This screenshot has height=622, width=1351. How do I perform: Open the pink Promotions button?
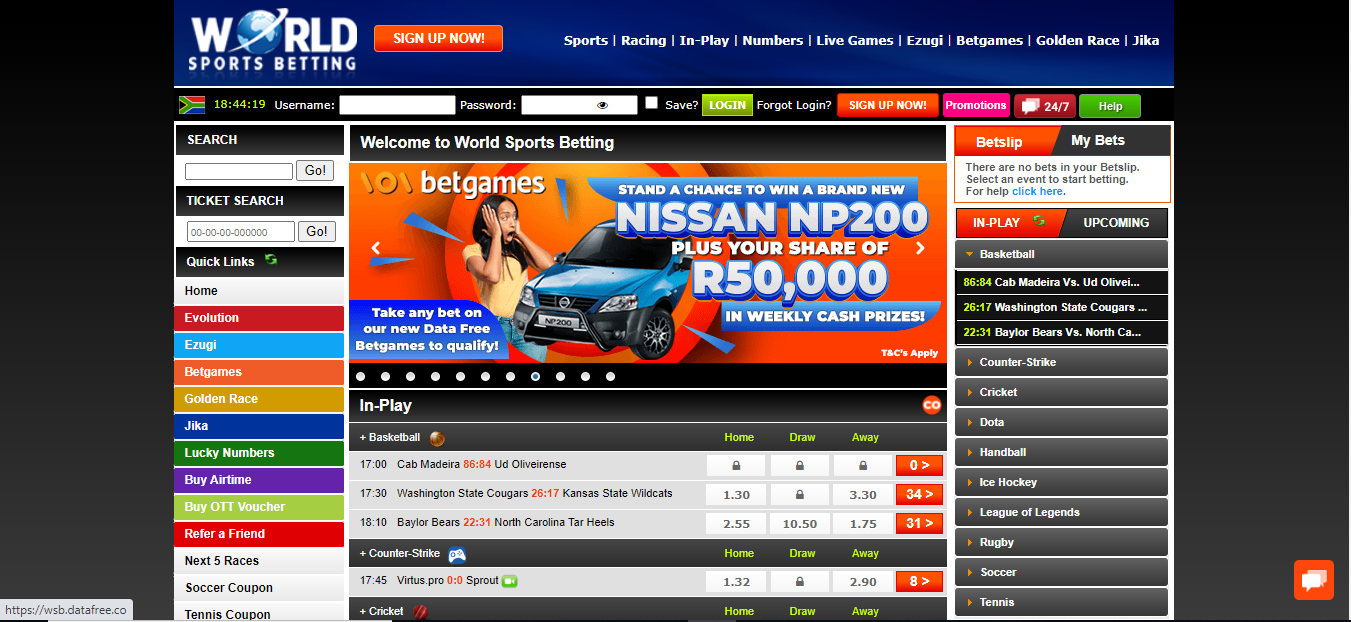point(976,105)
